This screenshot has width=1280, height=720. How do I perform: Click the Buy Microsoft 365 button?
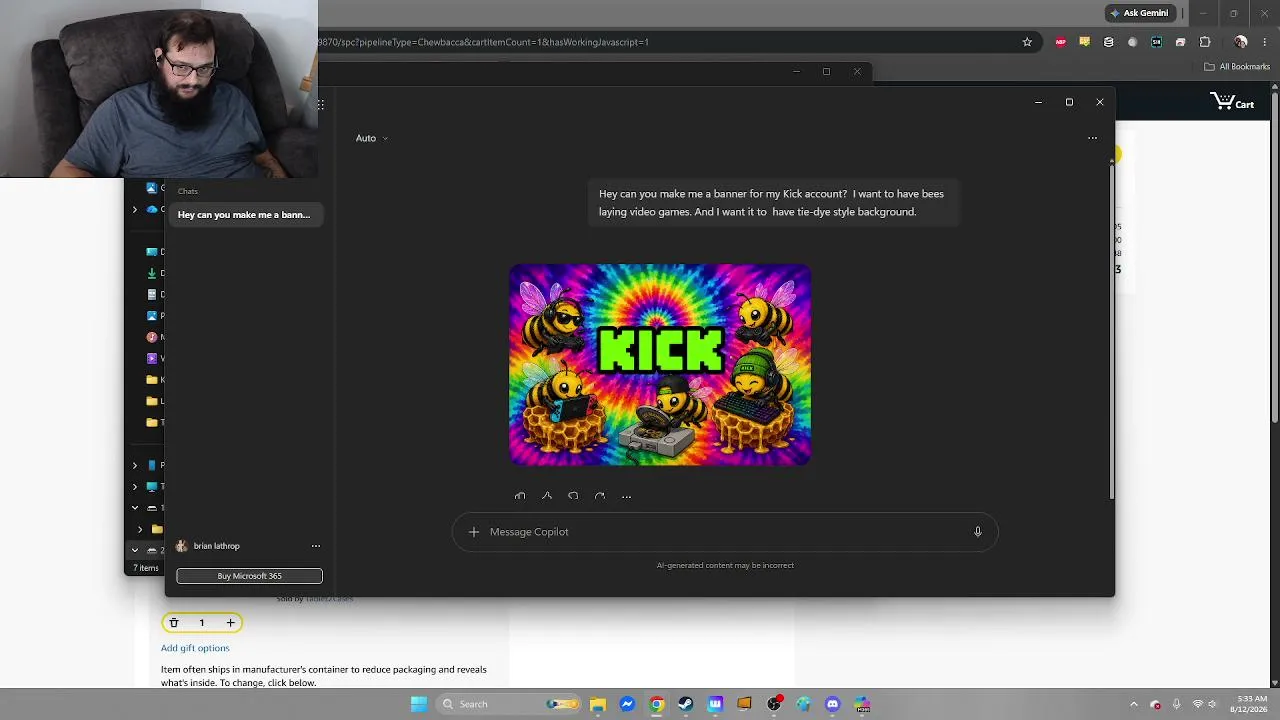pyautogui.click(x=250, y=576)
